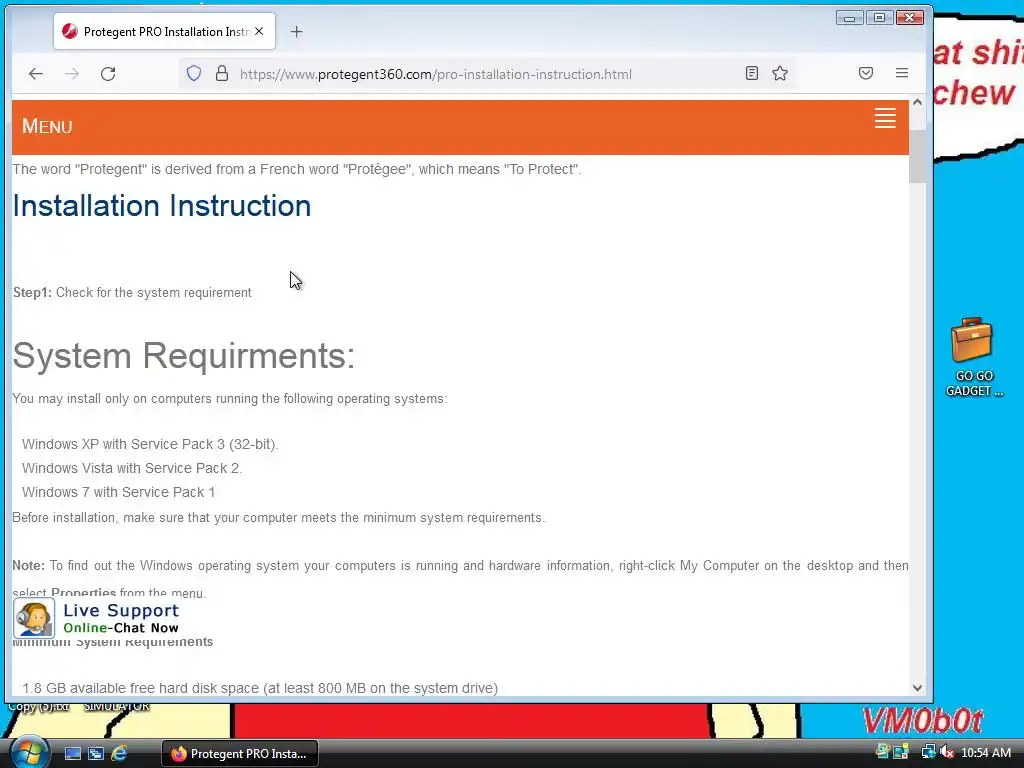Select the Protegent PRO Installation tab
The width and height of the screenshot is (1024, 768).
tap(165, 31)
